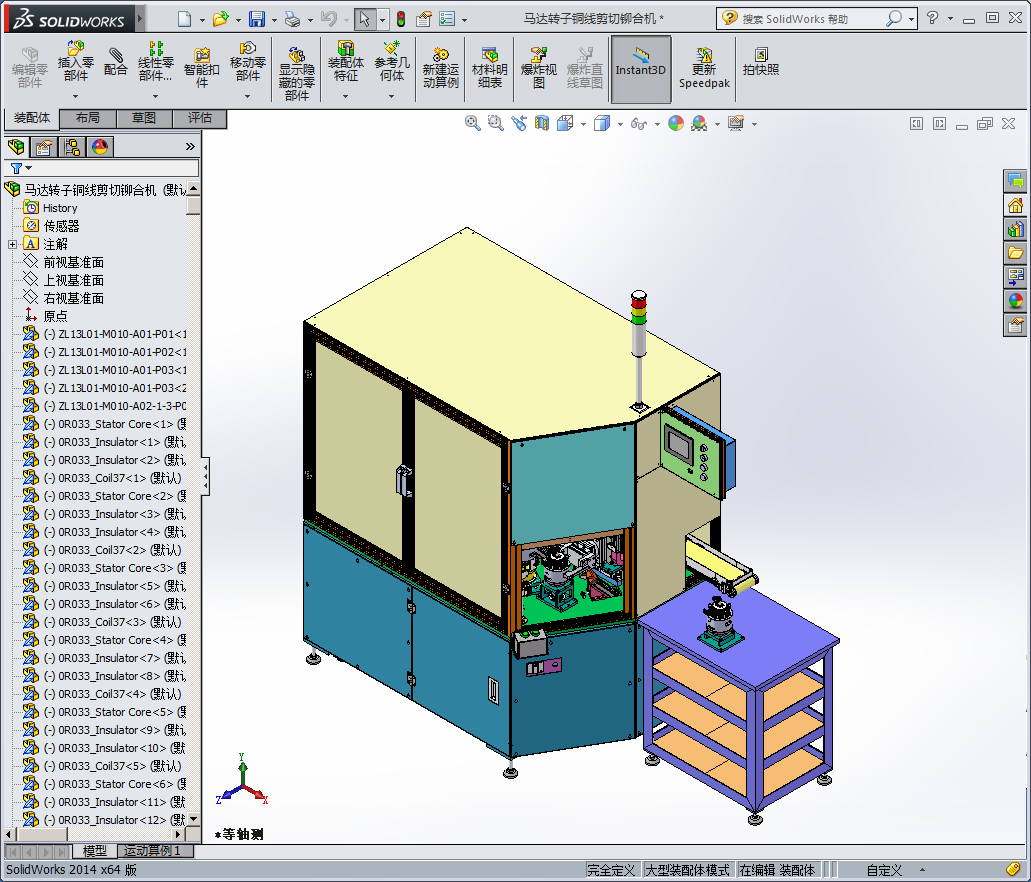This screenshot has height=882, width=1031.
Task: Toggle the Instant3D button
Action: pyautogui.click(x=640, y=68)
